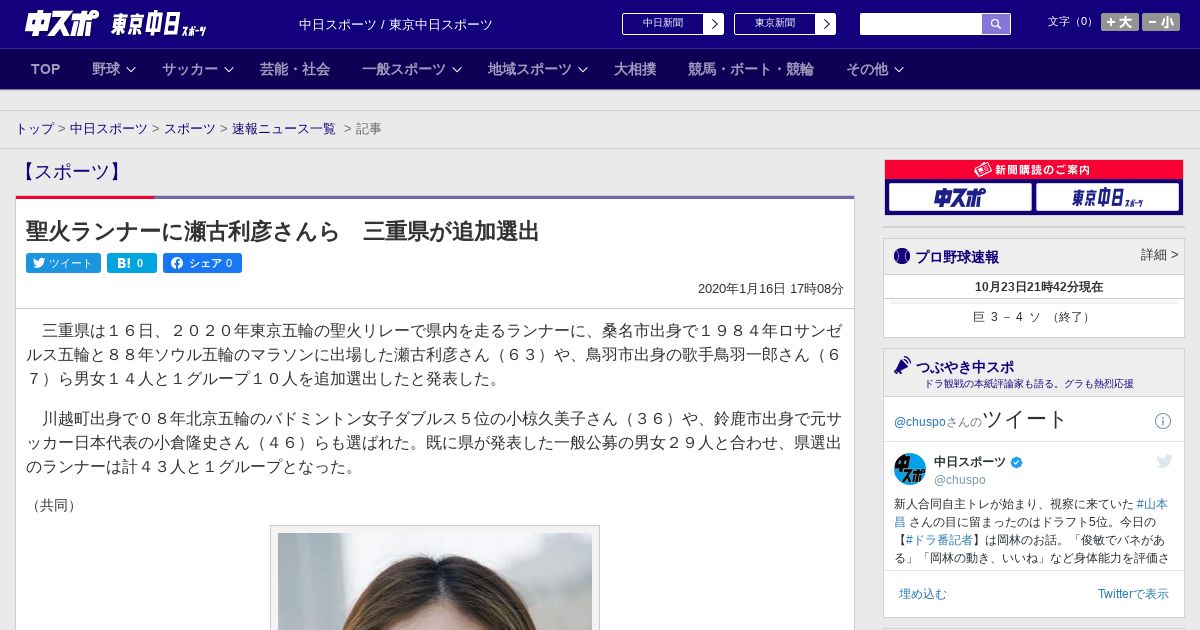Click the 中スポ logo in header
Screen dimensions: 1200x630
(62, 23)
